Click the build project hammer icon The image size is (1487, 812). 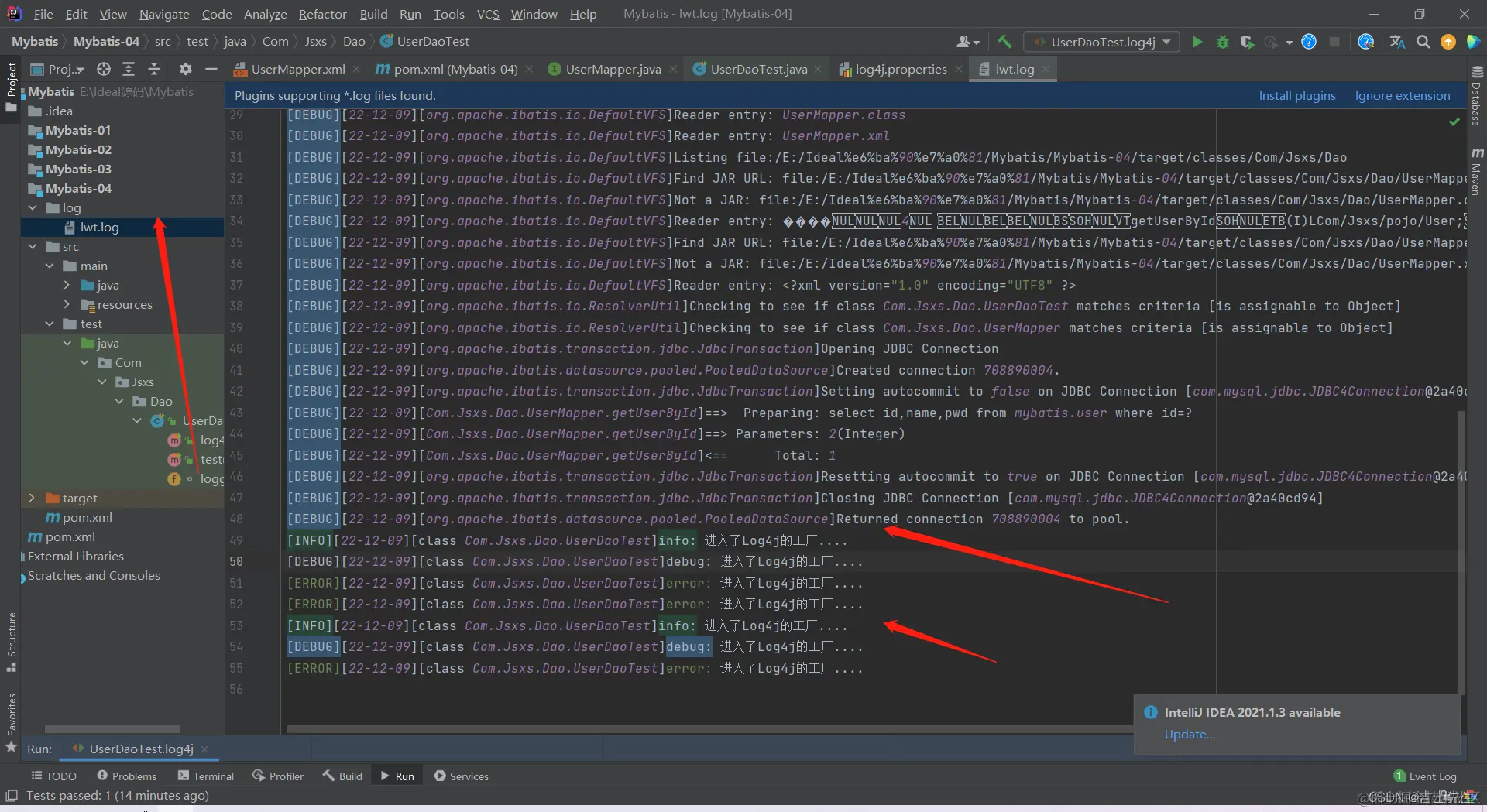pyautogui.click(x=1004, y=42)
